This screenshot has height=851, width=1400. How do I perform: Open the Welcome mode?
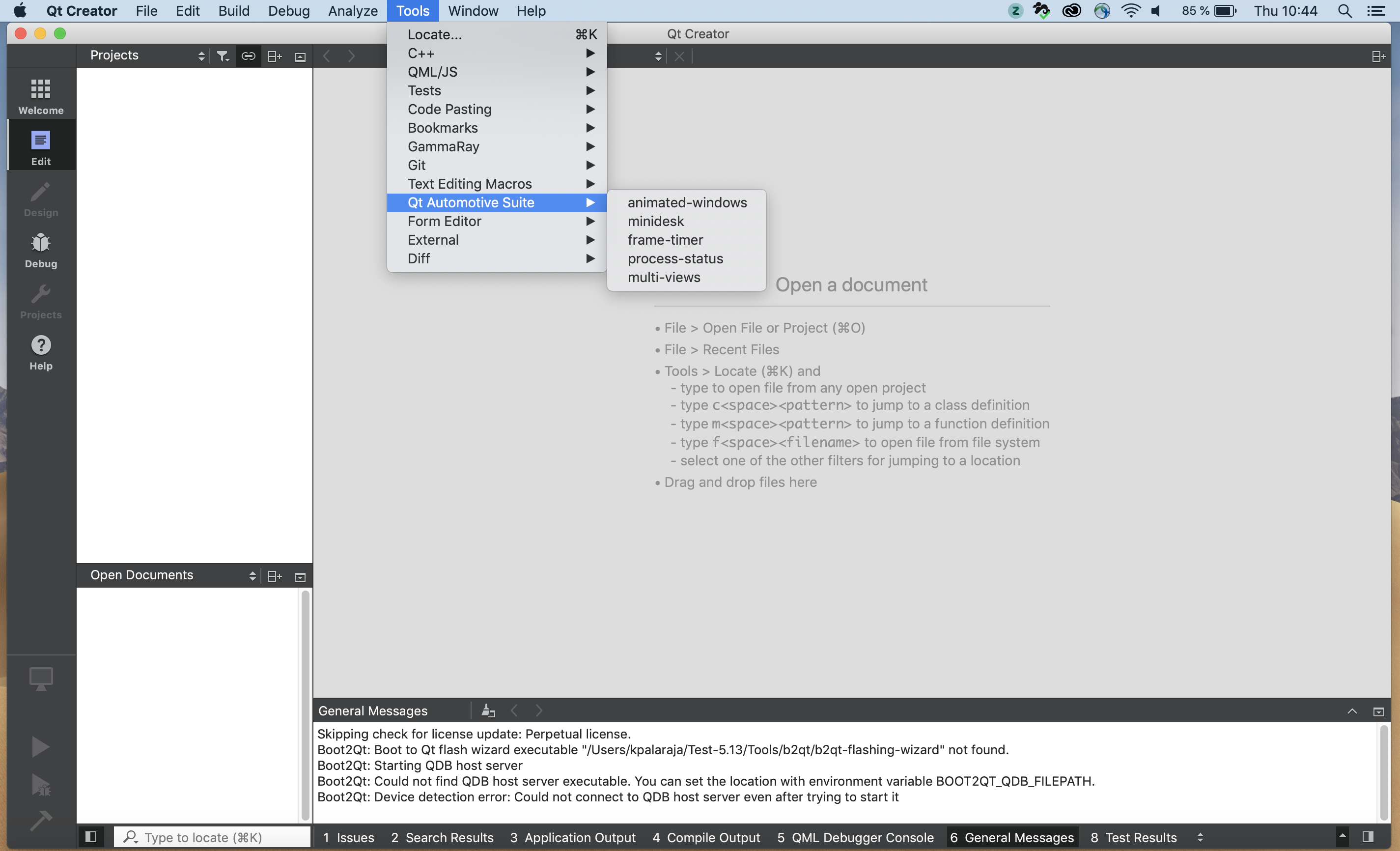(x=40, y=96)
